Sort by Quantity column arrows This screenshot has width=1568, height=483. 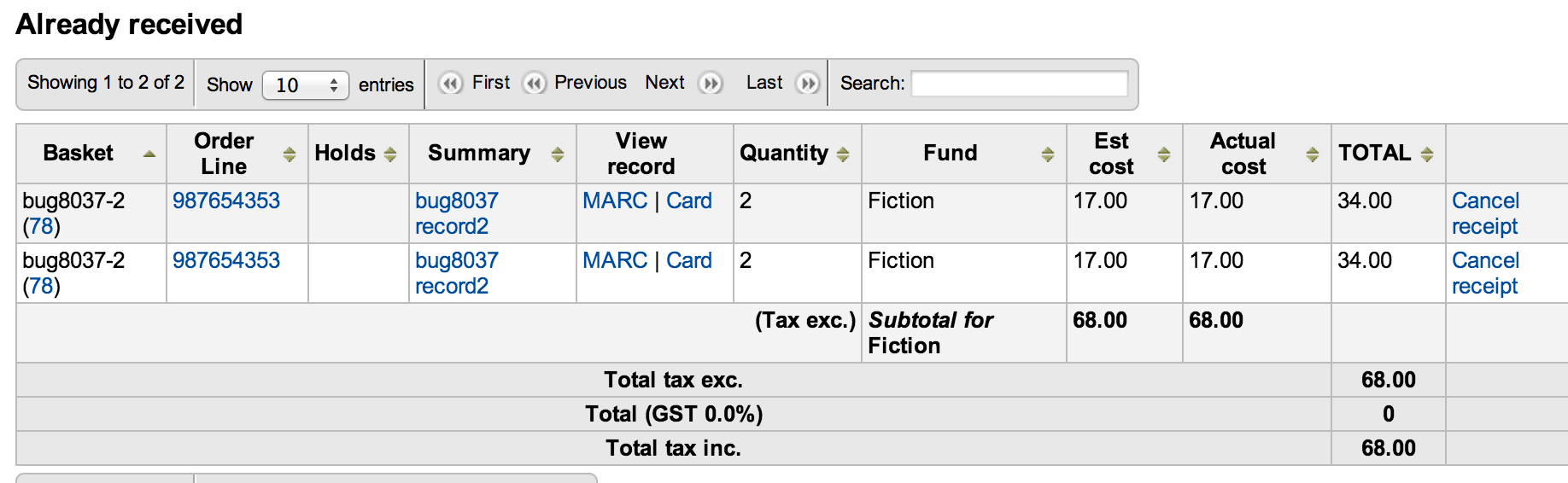[x=843, y=154]
